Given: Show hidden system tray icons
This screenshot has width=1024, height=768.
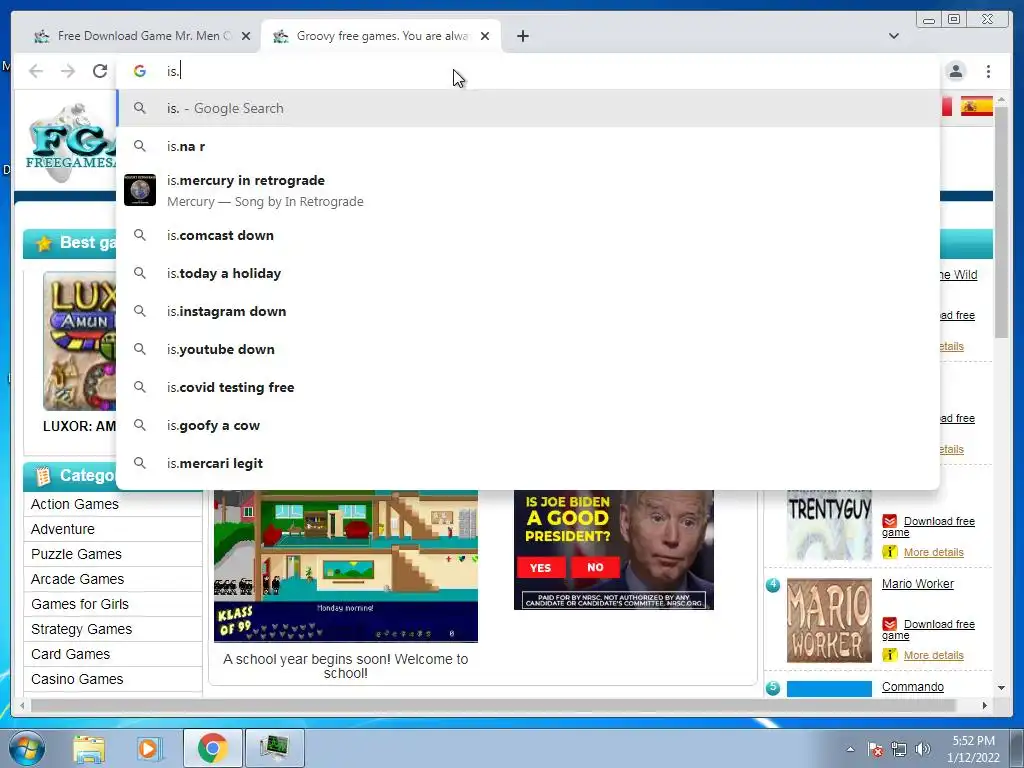Looking at the screenshot, I should [850, 749].
